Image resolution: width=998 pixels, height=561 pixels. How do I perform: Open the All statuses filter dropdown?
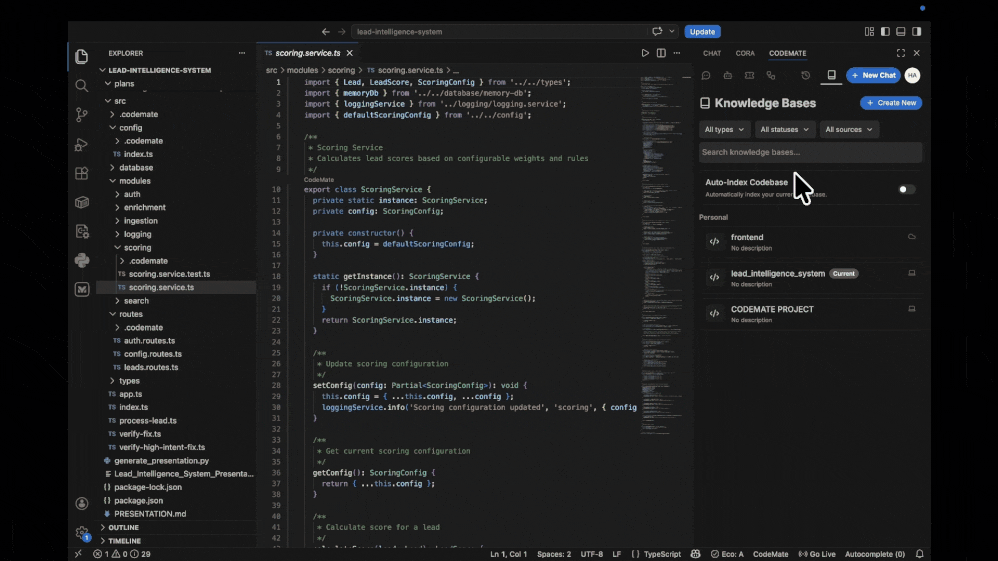click(784, 129)
